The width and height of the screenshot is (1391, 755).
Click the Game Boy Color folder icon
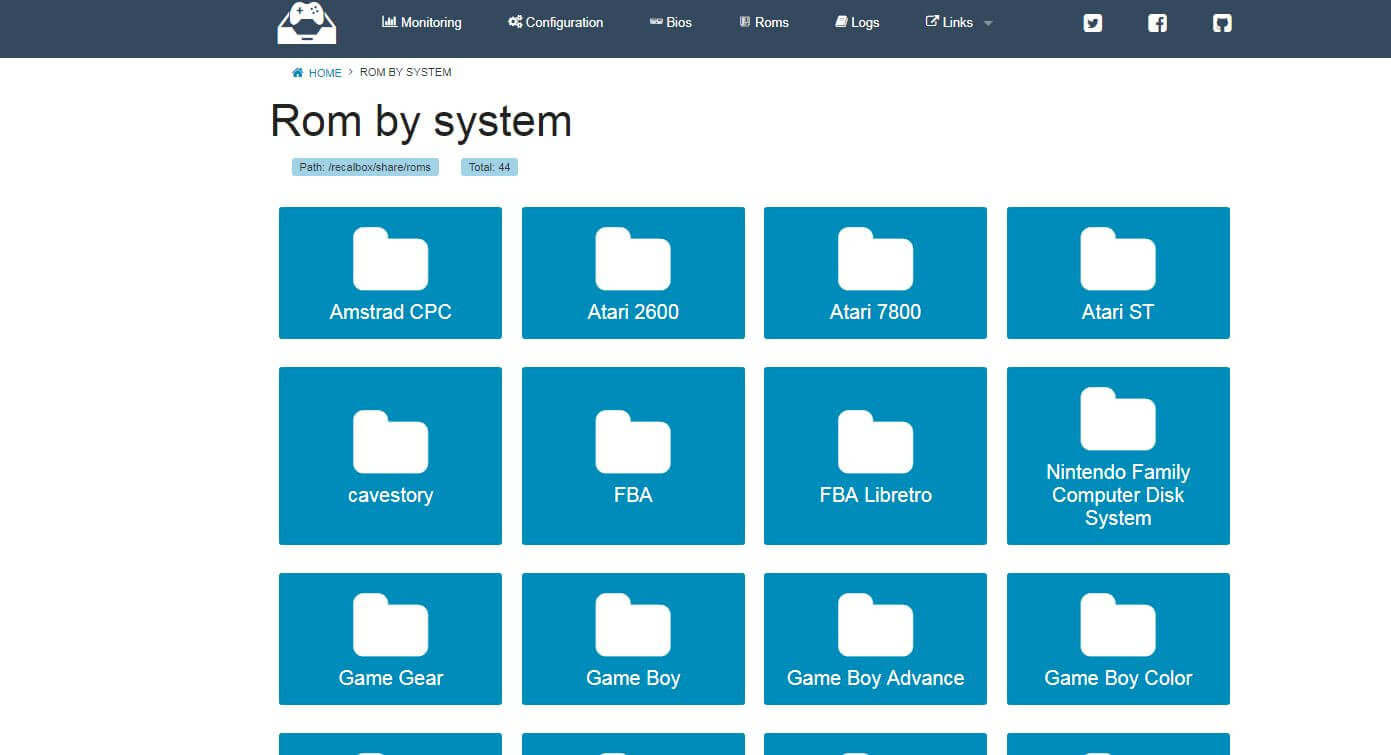pos(1118,625)
